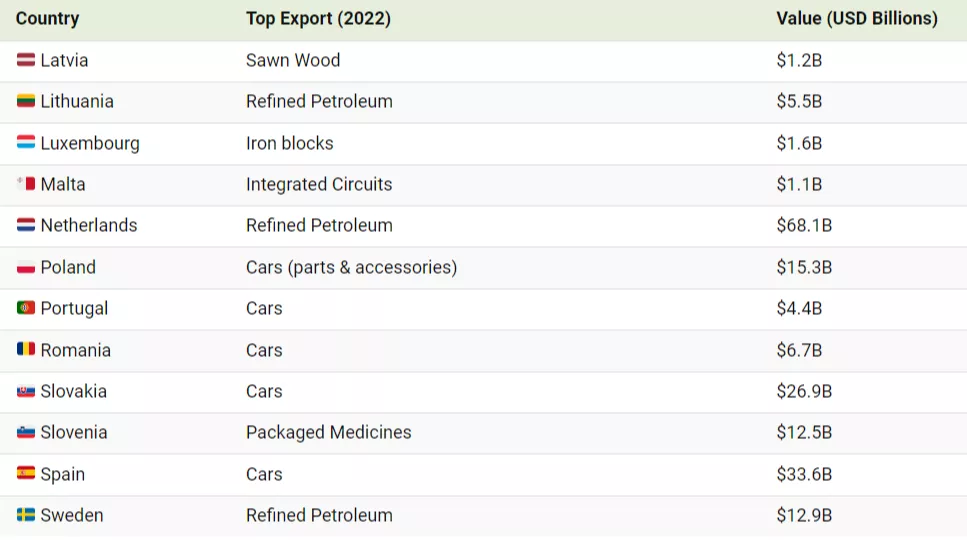Click the Spain flag icon
The height and width of the screenshot is (540, 967).
point(26,474)
